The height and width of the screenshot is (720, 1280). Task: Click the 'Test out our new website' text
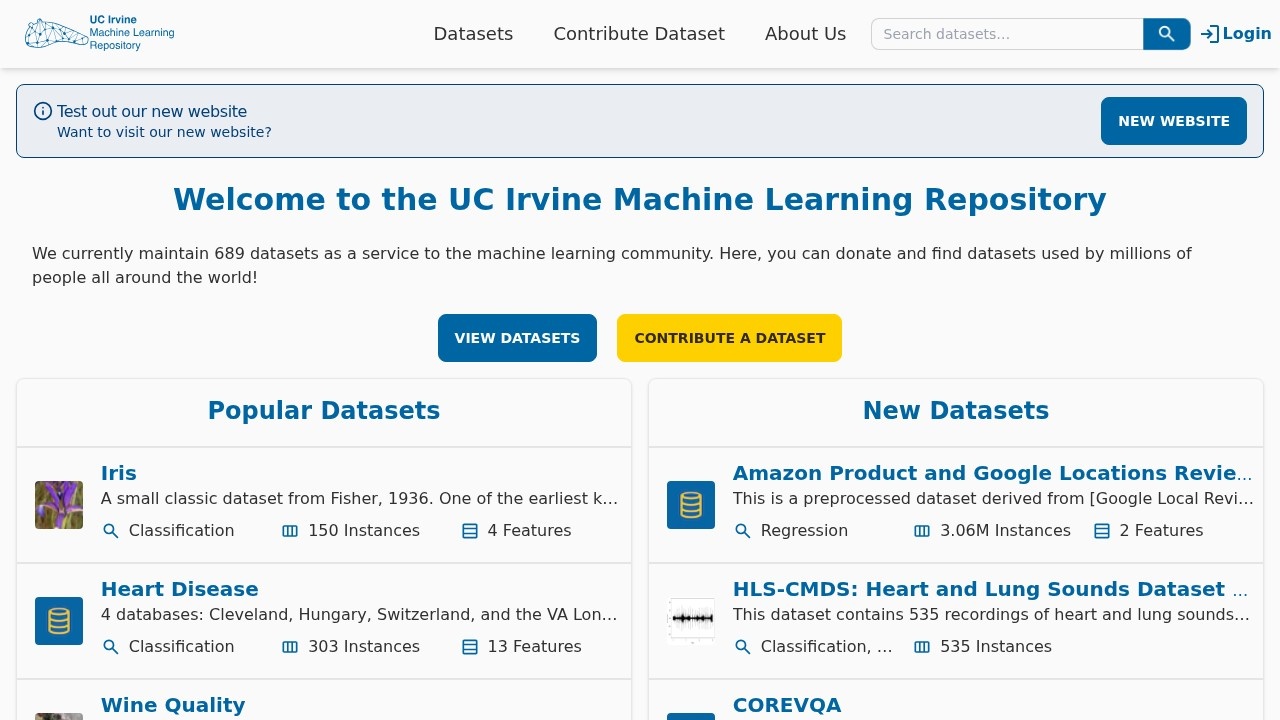pyautogui.click(x=152, y=112)
